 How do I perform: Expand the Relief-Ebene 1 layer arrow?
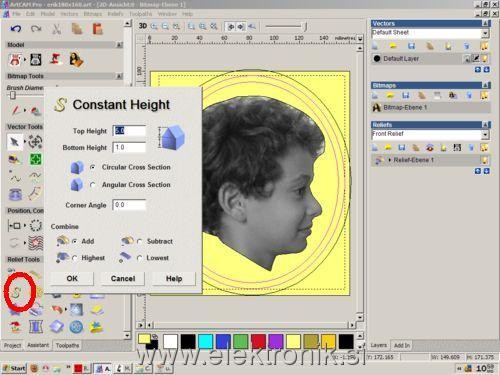pyautogui.click(x=389, y=160)
